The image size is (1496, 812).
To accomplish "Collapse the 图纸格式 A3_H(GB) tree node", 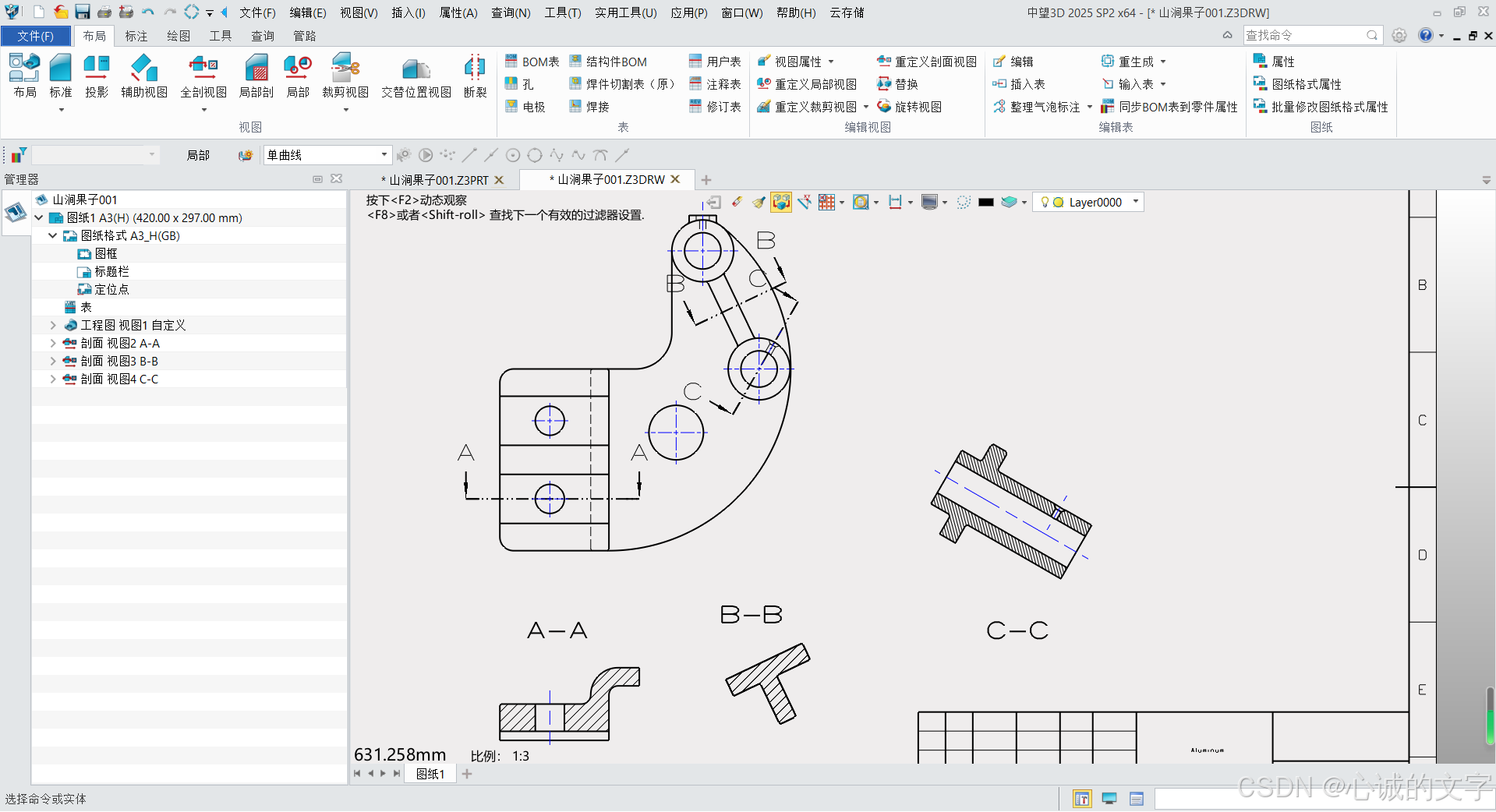I will click(53, 235).
